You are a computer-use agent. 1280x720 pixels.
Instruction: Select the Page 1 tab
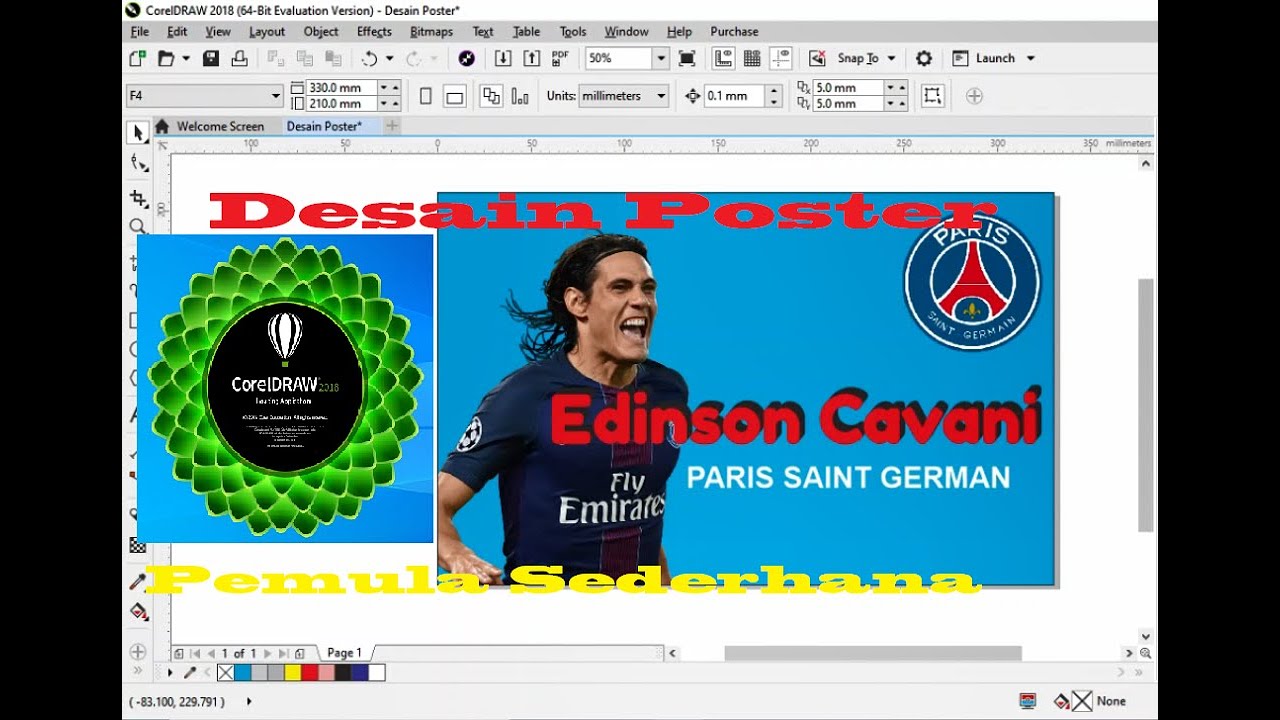[x=344, y=653]
